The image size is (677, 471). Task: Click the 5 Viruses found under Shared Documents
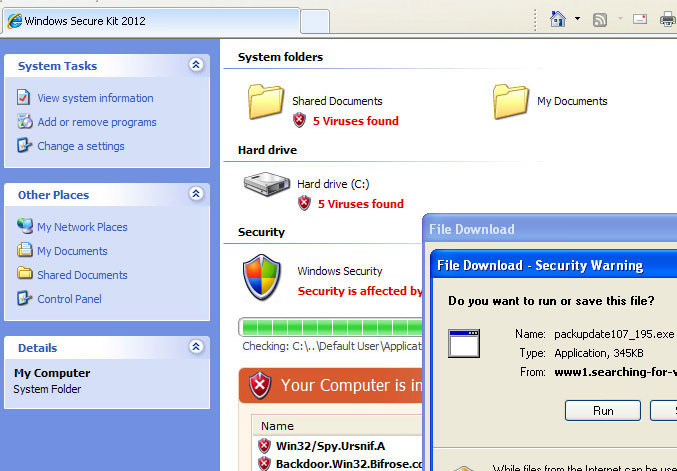(x=356, y=121)
